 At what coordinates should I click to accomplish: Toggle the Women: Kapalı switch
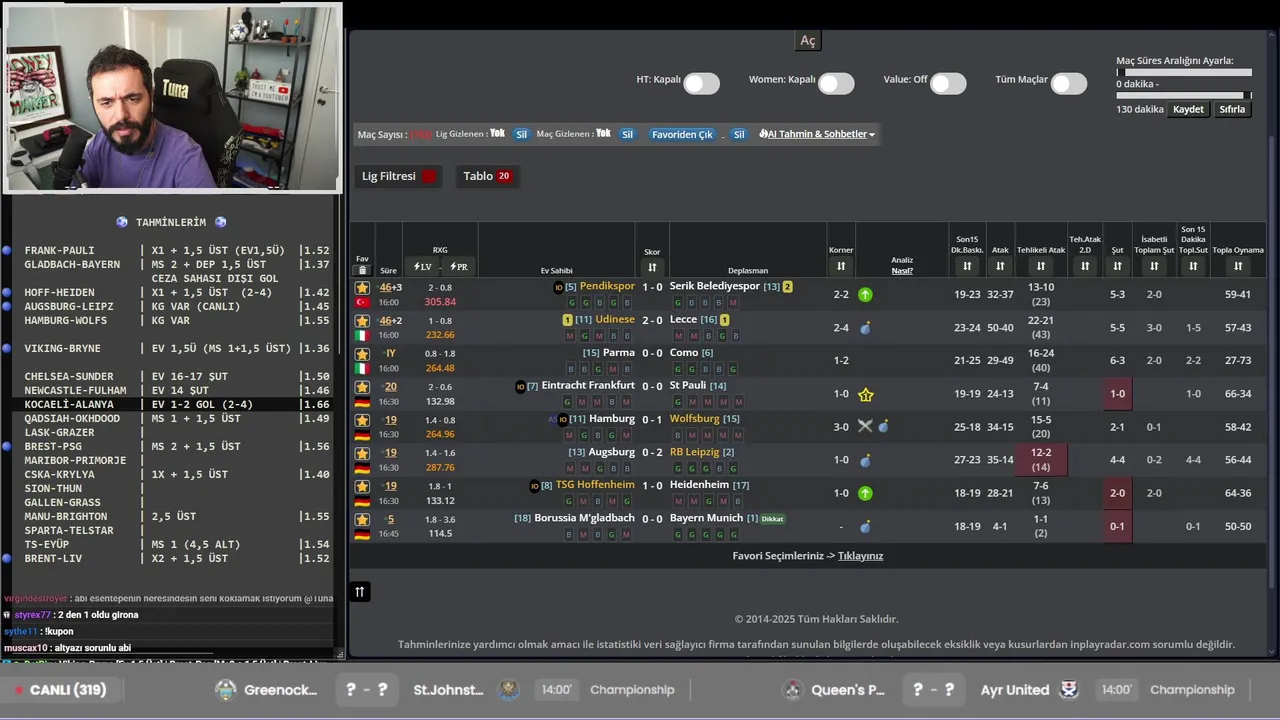[x=836, y=84]
